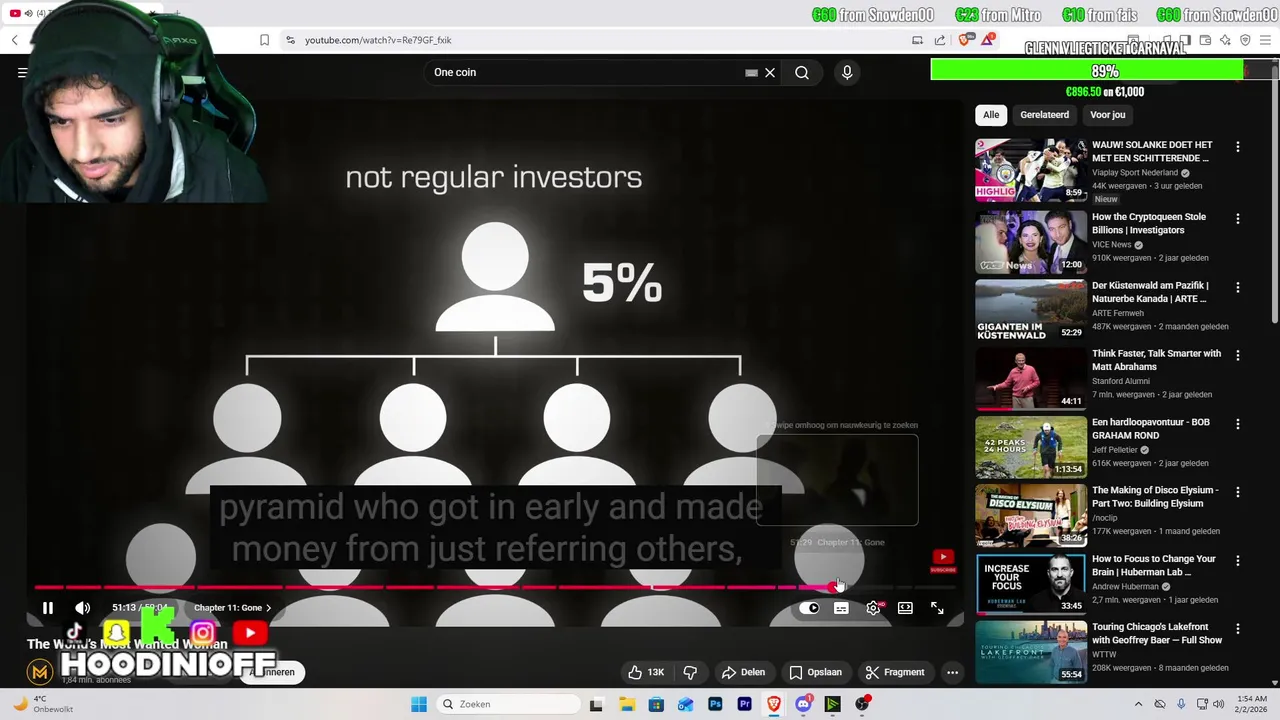The image size is (1280, 720).
Task: Open File Explorer from the taskbar
Action: pyautogui.click(x=626, y=704)
